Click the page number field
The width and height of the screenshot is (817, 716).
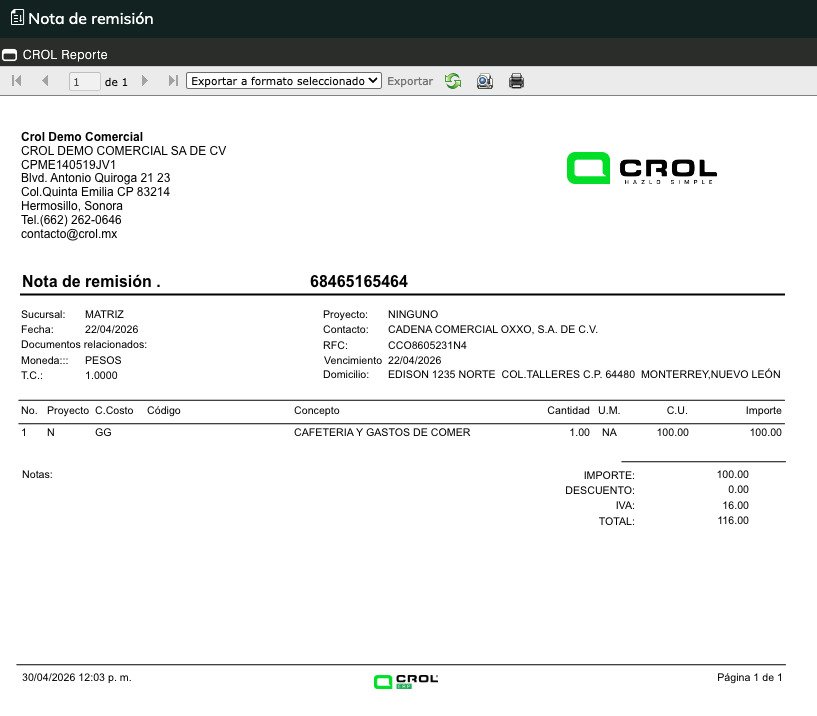pyautogui.click(x=84, y=82)
